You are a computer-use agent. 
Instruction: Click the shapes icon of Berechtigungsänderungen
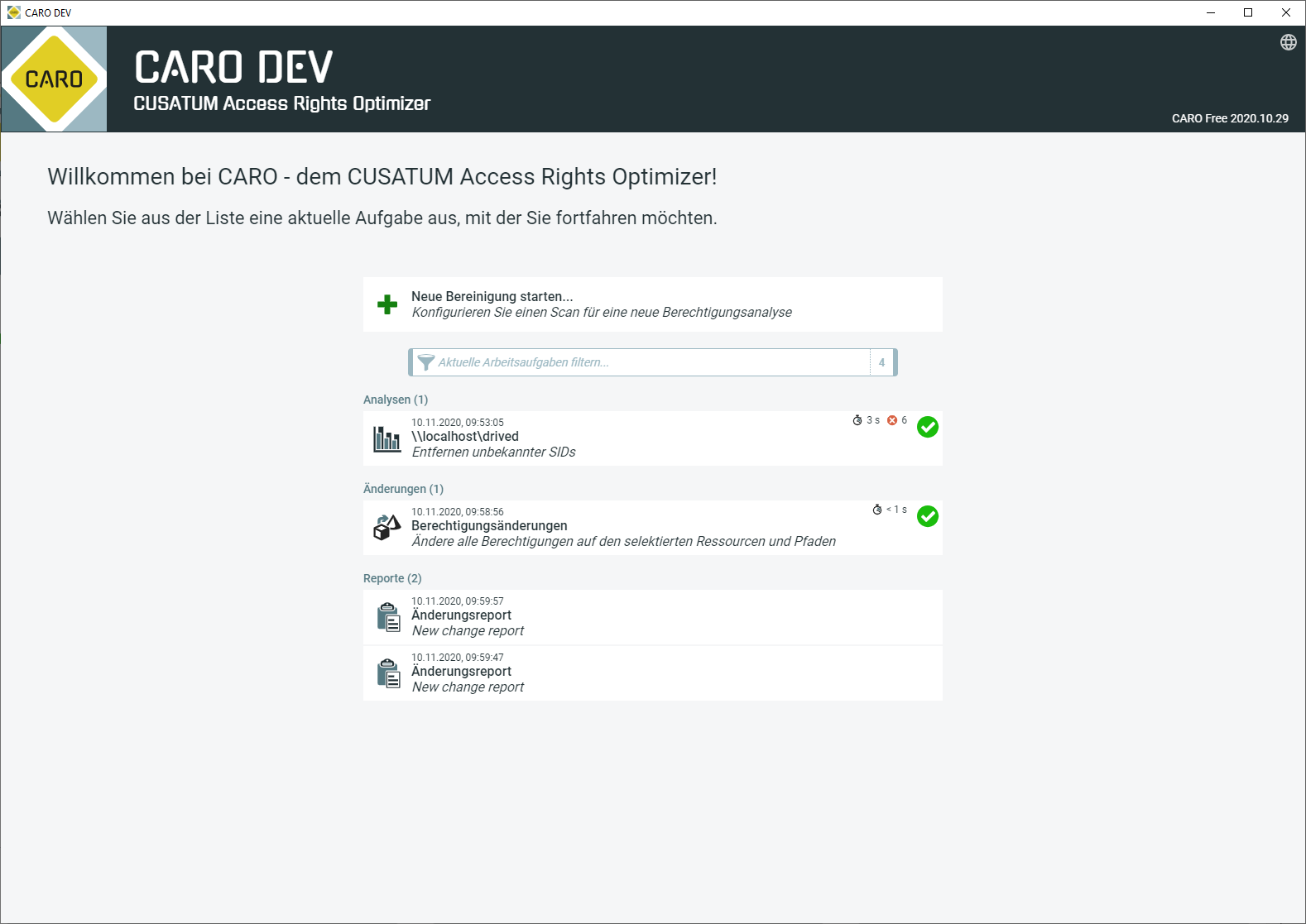(x=387, y=528)
